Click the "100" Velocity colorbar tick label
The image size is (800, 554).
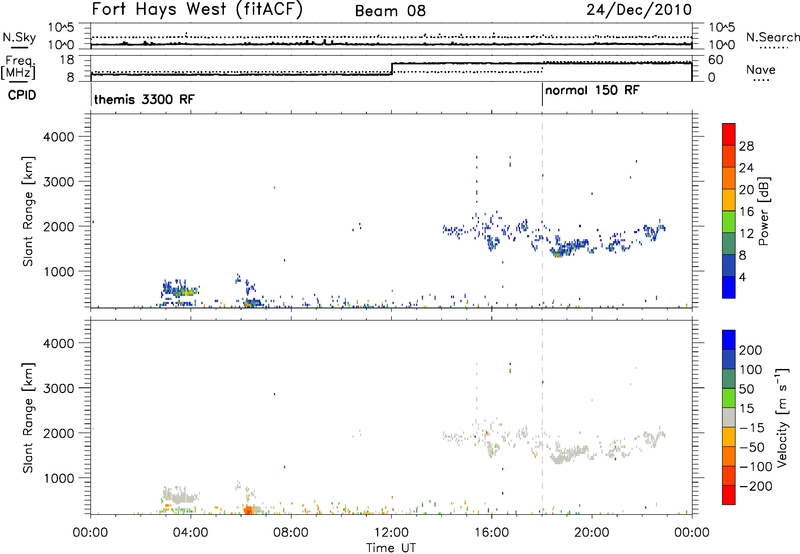coord(751,370)
